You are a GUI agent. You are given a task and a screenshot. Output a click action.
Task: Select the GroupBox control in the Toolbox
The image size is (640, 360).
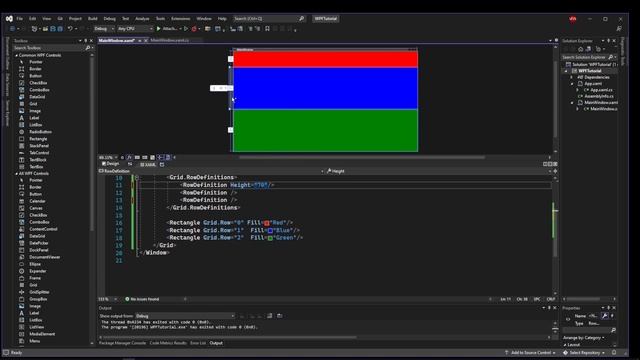coord(38,299)
